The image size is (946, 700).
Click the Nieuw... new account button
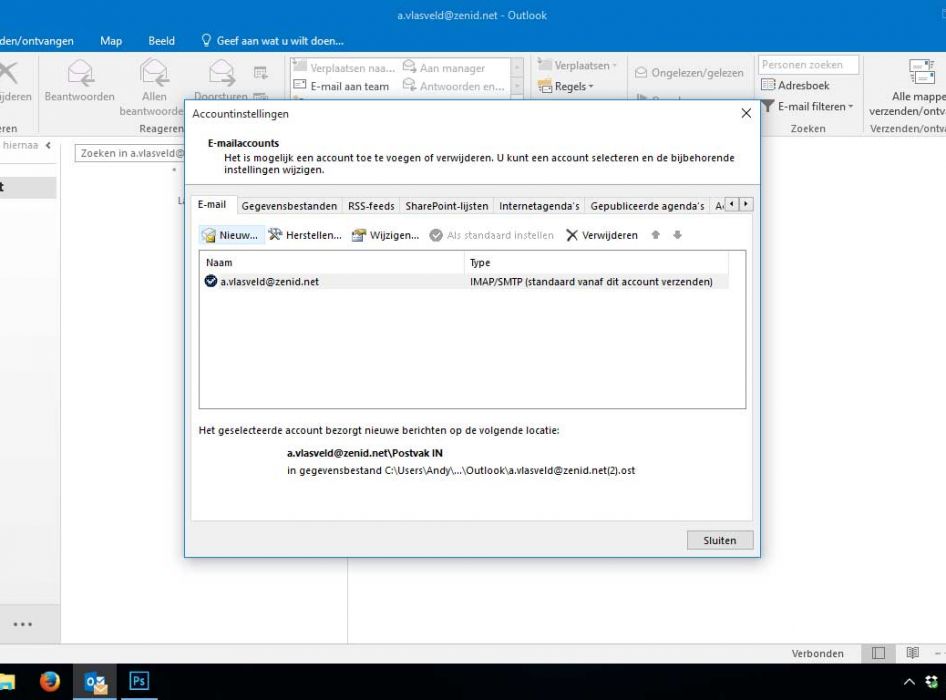coord(232,235)
